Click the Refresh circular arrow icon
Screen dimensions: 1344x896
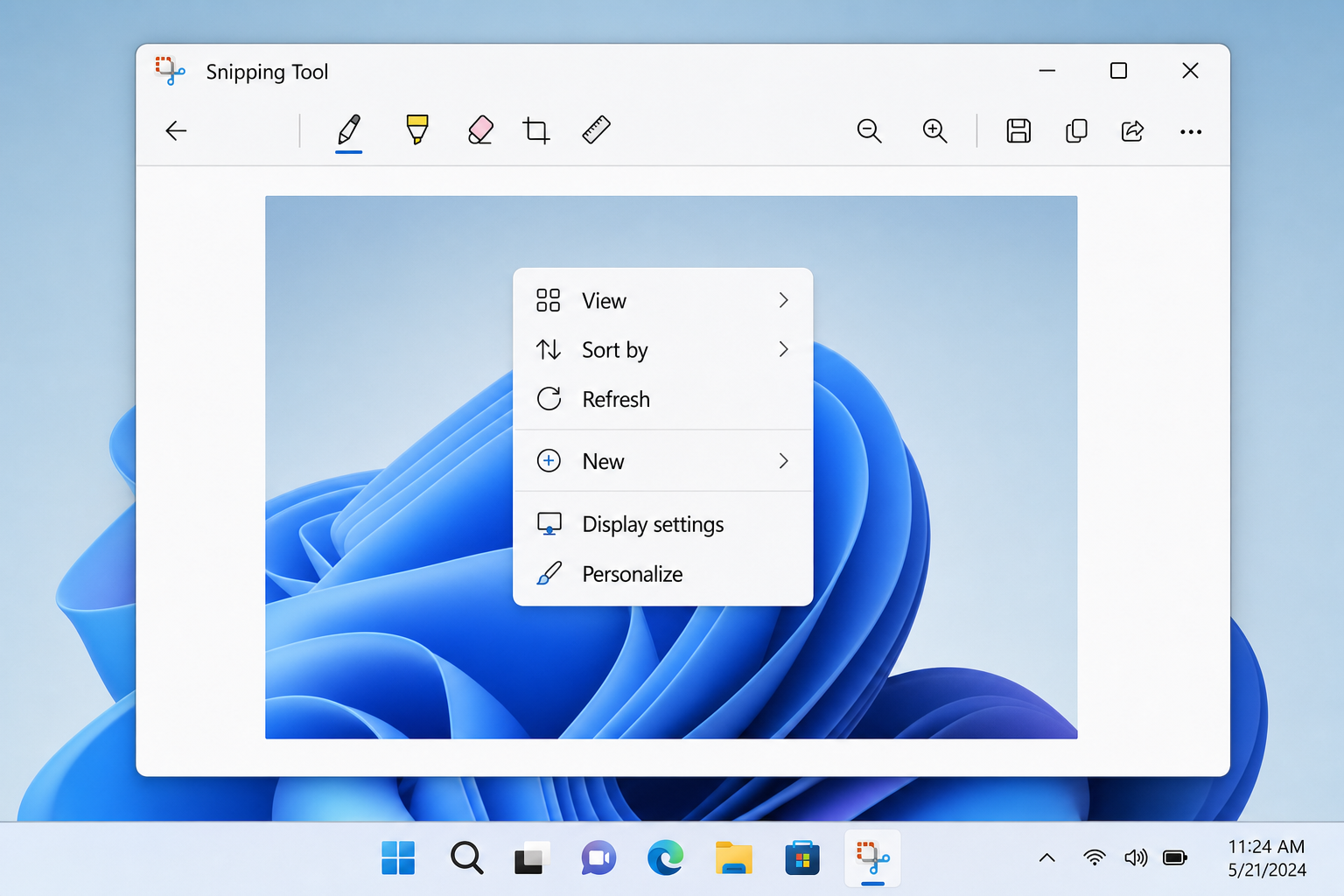549,399
